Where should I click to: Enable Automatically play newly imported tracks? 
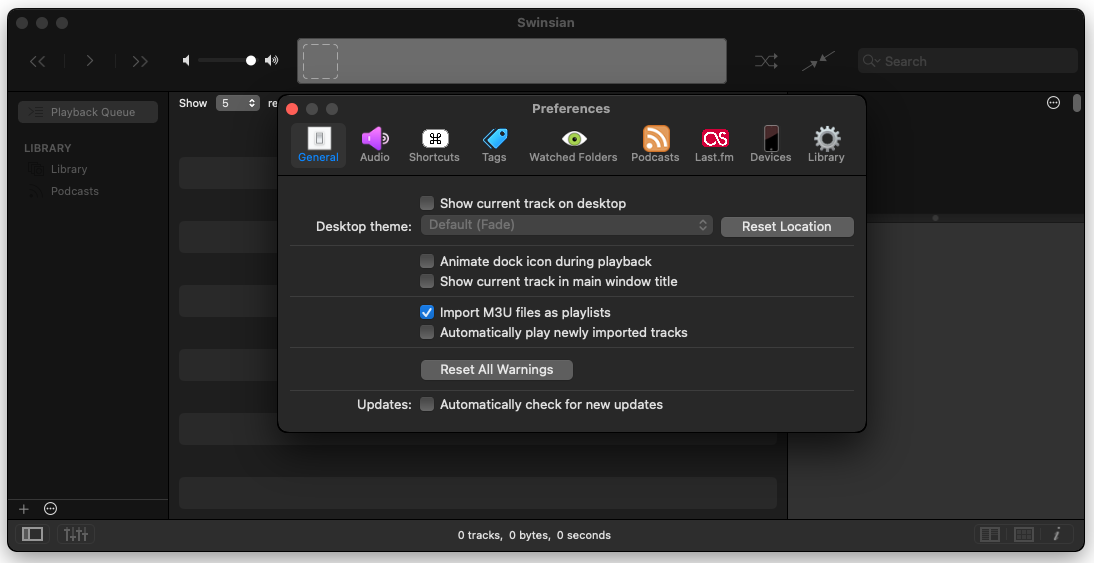tap(427, 332)
